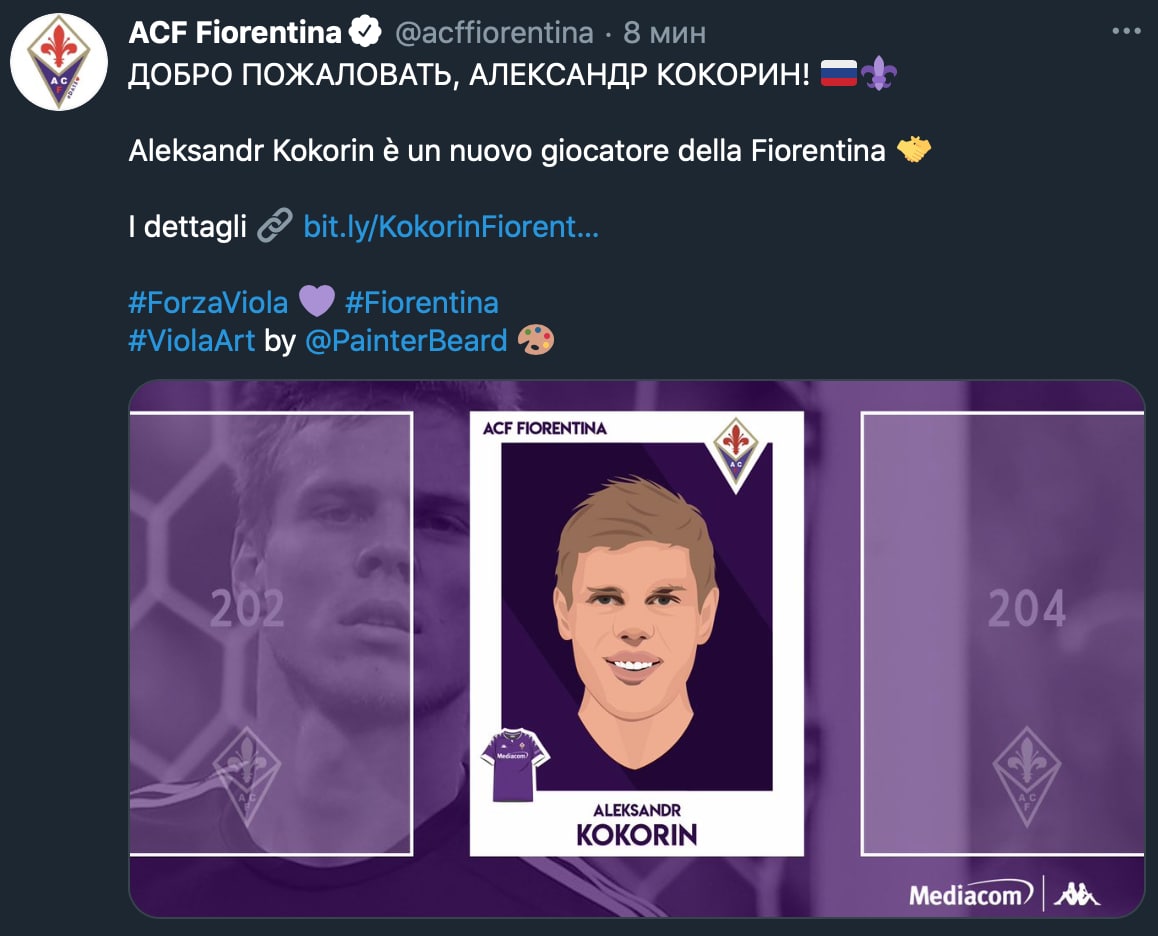Click the #ForzaViola hashtag
Viewport: 1158px width, 936px height.
[x=208, y=302]
